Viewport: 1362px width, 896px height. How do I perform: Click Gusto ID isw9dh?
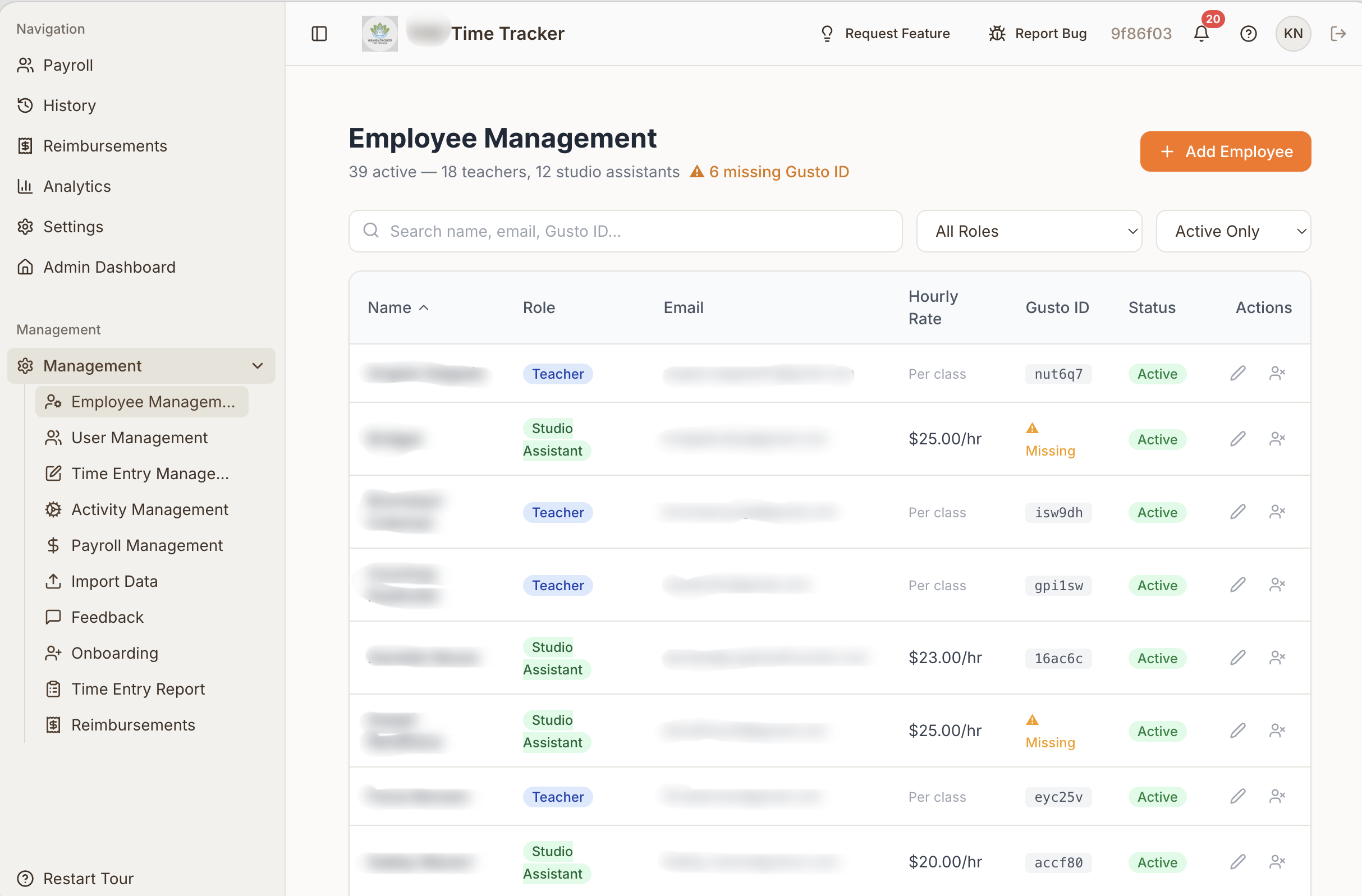click(1058, 512)
